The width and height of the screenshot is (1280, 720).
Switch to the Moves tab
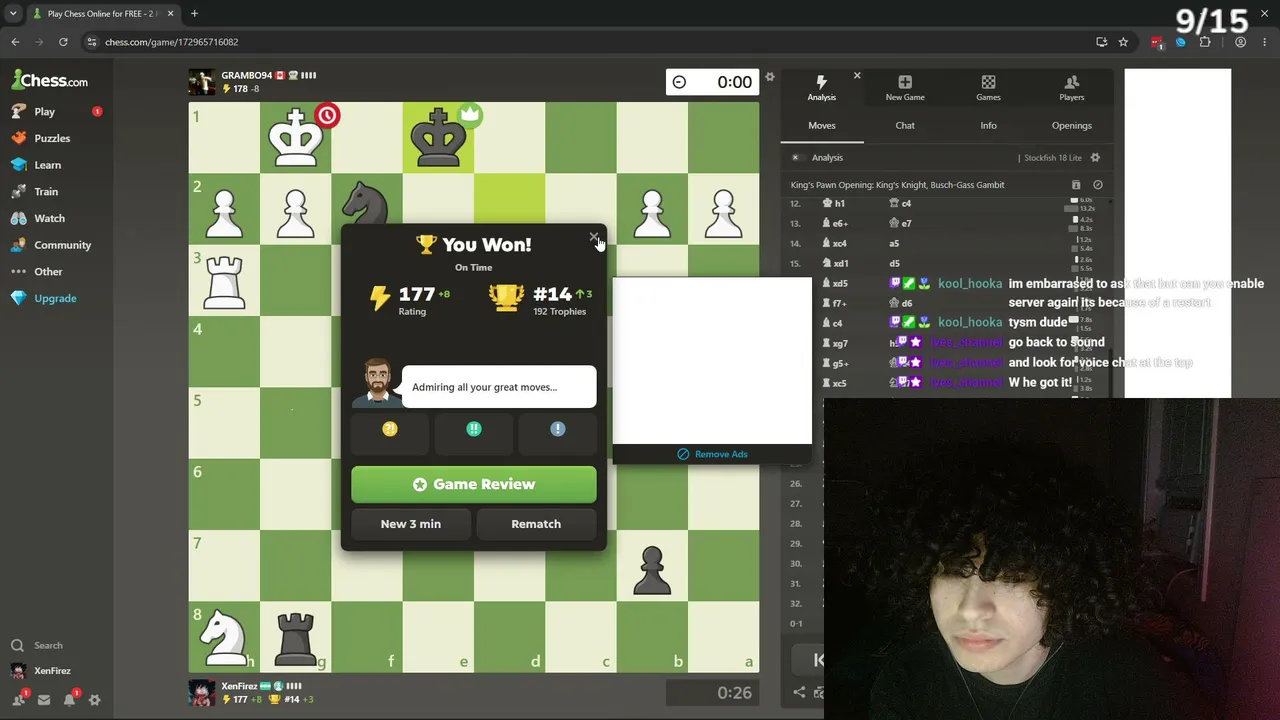point(822,126)
